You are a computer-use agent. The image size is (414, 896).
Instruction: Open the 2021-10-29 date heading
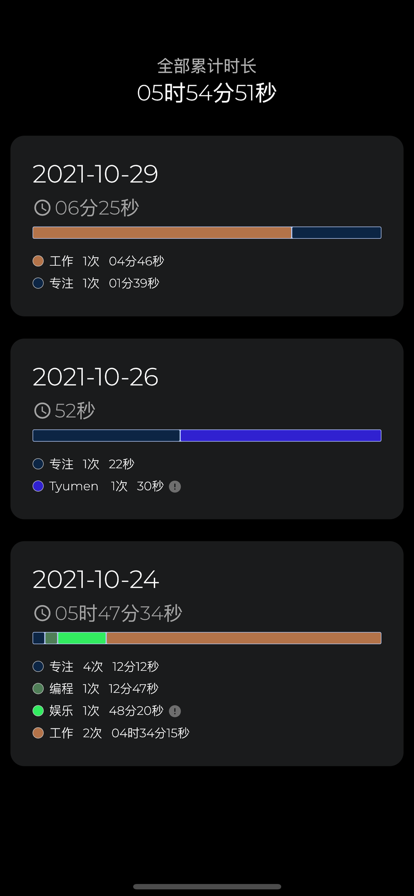(x=95, y=174)
